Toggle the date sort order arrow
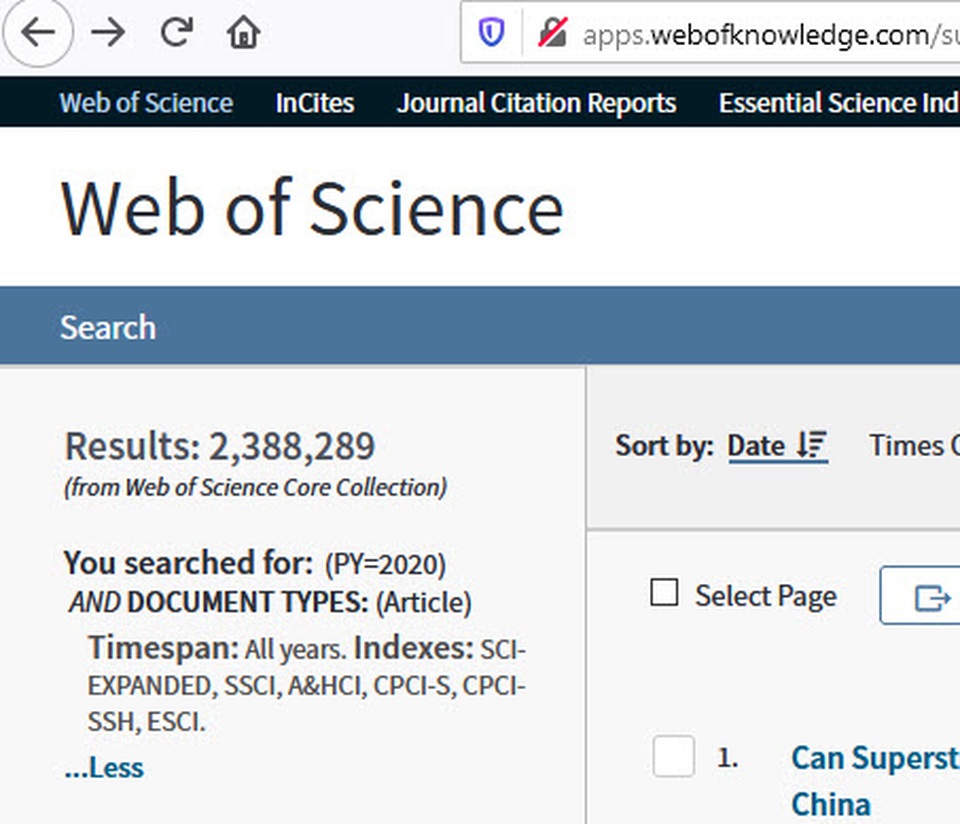Image resolution: width=960 pixels, height=824 pixels. [x=812, y=445]
